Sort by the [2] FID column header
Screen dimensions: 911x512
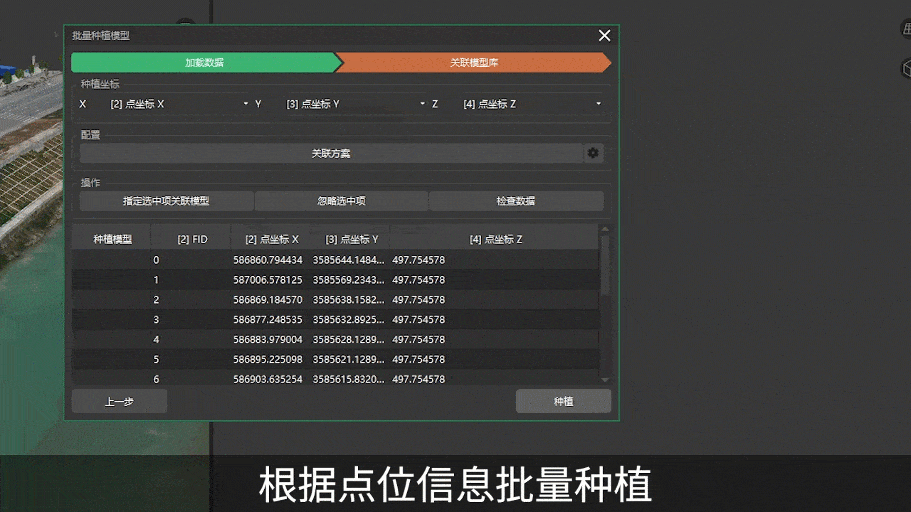click(x=192, y=239)
